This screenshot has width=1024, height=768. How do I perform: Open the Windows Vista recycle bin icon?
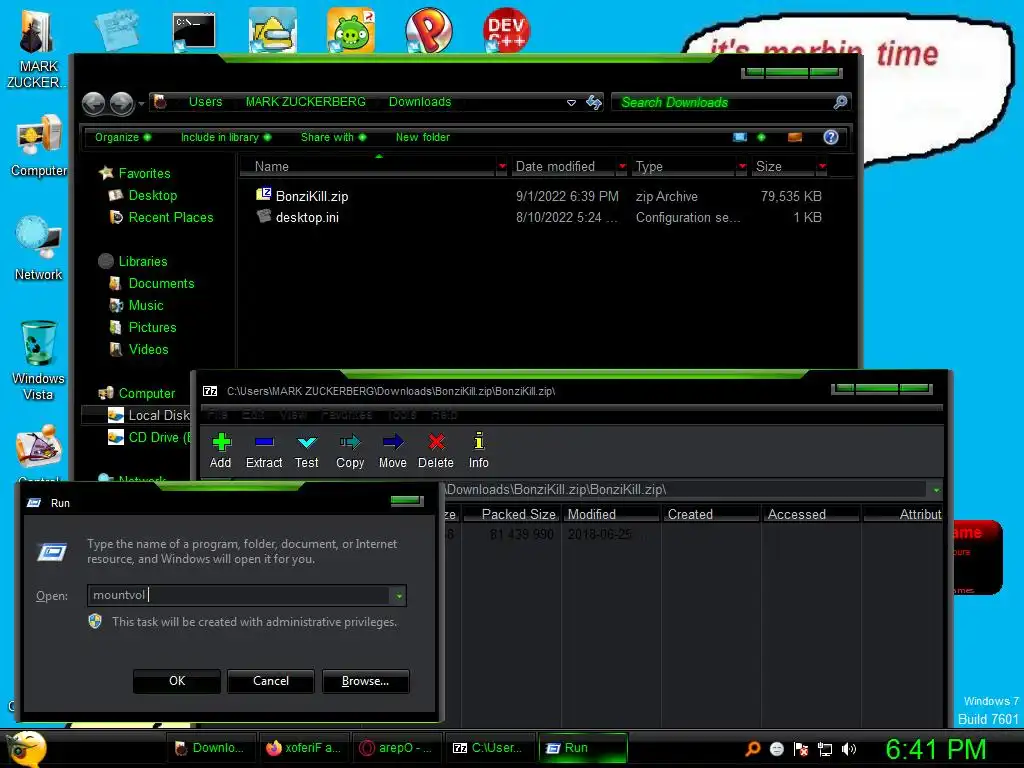coord(39,360)
